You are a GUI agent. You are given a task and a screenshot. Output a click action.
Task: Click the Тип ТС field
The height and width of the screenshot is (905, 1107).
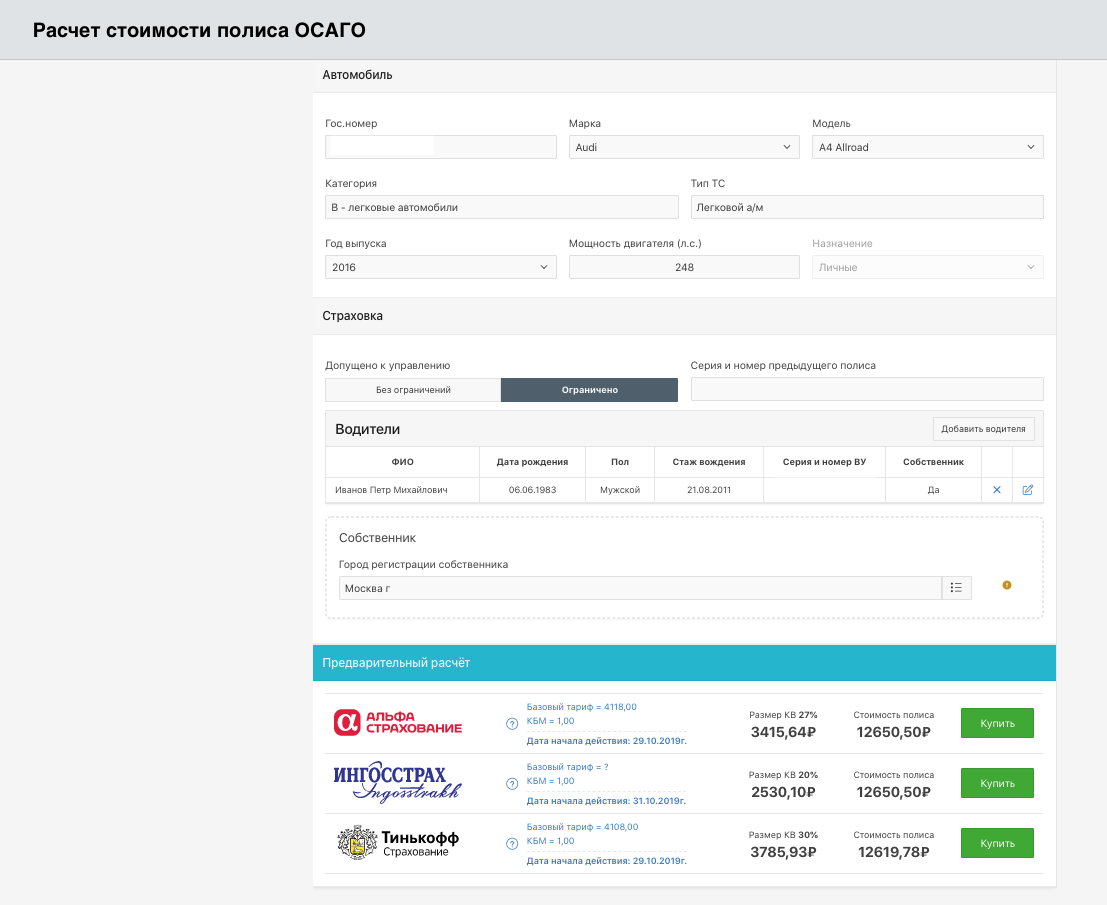point(867,207)
